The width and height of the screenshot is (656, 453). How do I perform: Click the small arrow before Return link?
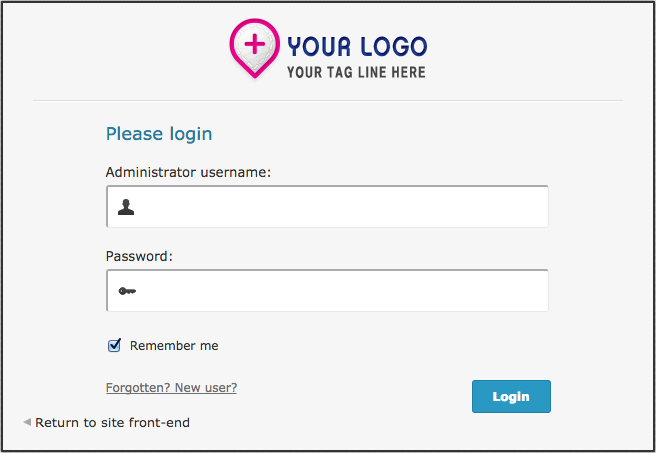click(27, 422)
